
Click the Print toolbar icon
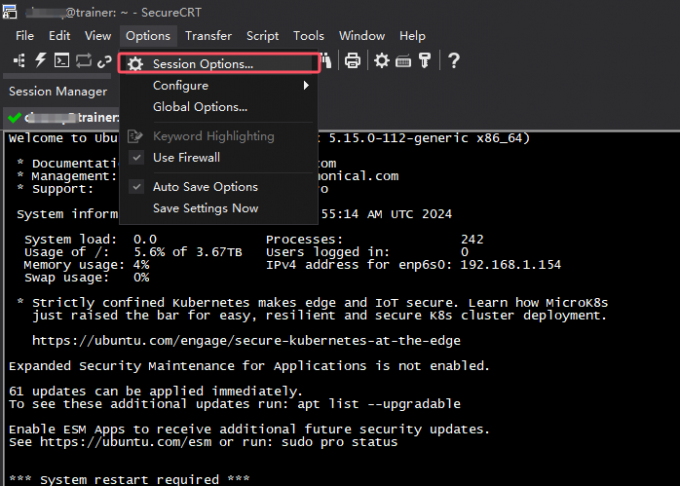tap(352, 61)
